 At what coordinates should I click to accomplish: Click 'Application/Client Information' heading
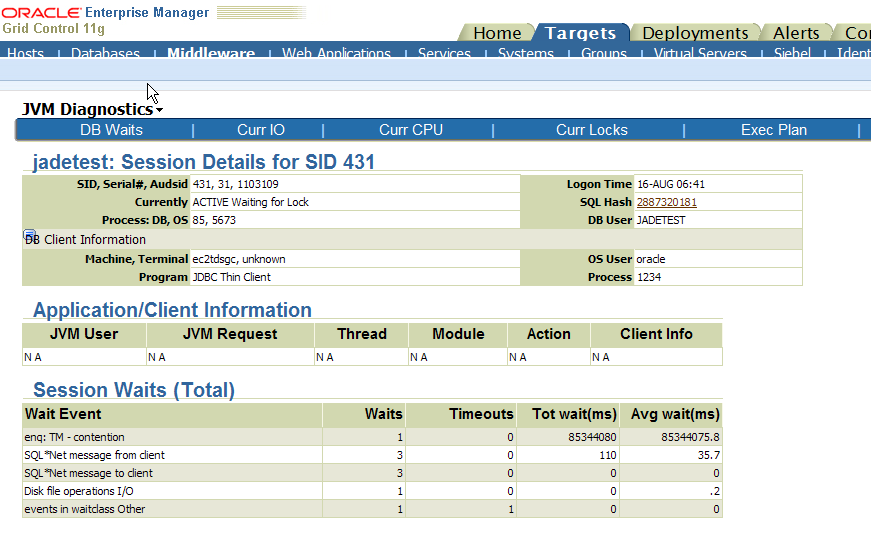172,310
